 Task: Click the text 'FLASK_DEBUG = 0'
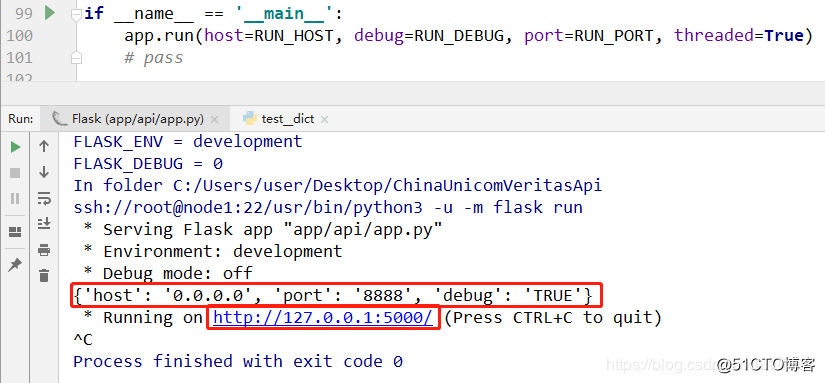pos(148,164)
